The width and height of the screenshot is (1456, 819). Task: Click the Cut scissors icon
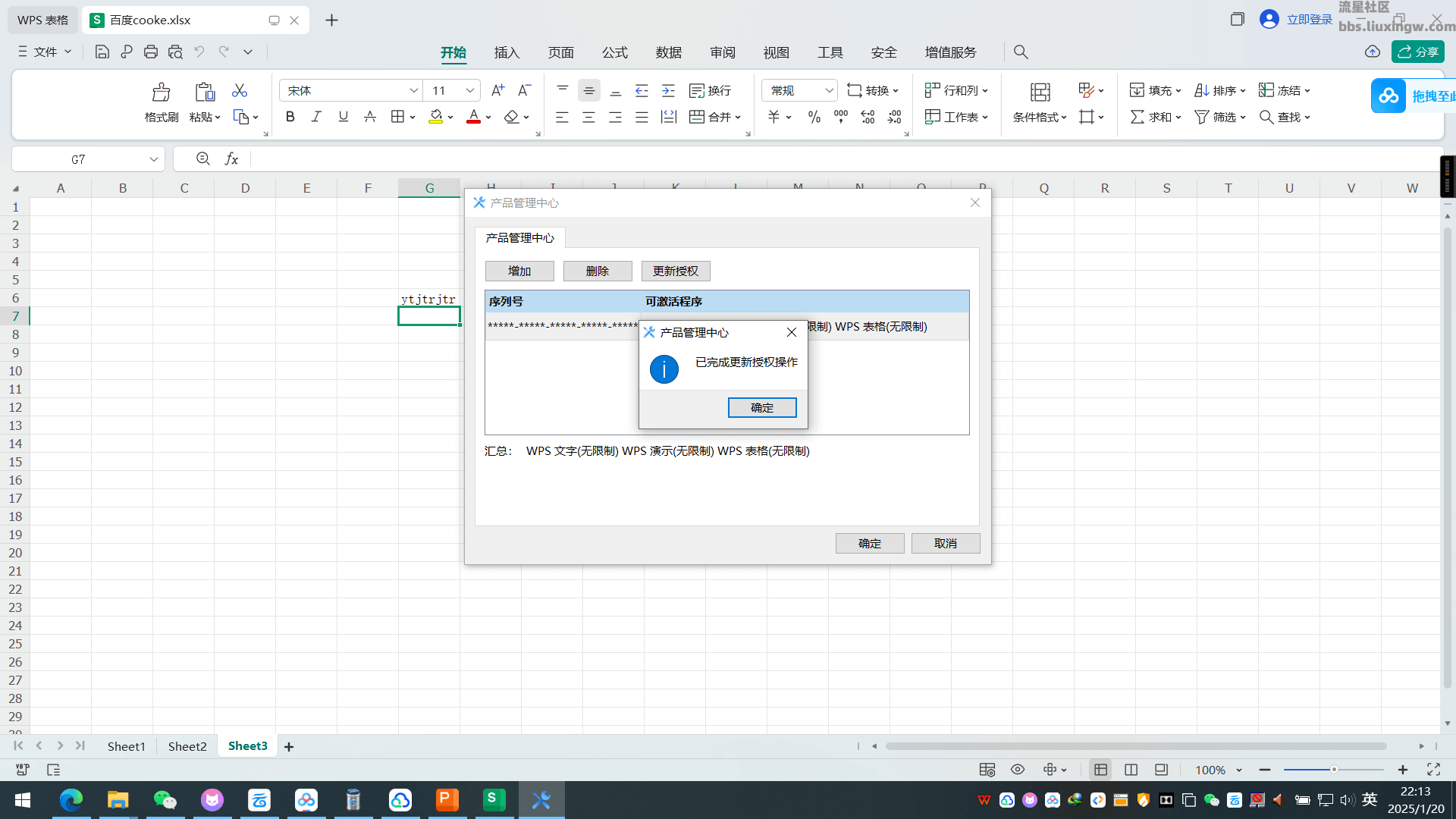(240, 90)
